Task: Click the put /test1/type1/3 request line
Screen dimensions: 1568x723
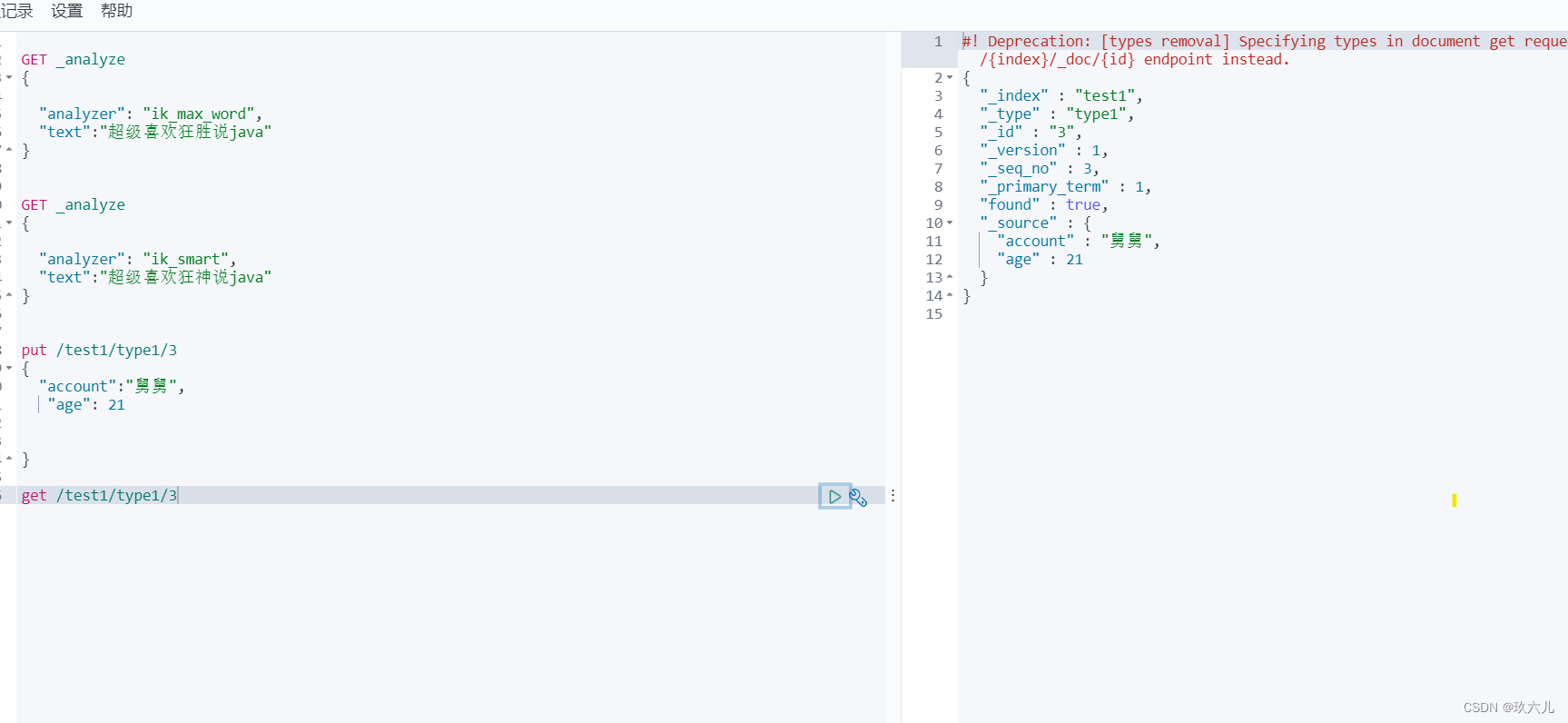Action: [99, 351]
